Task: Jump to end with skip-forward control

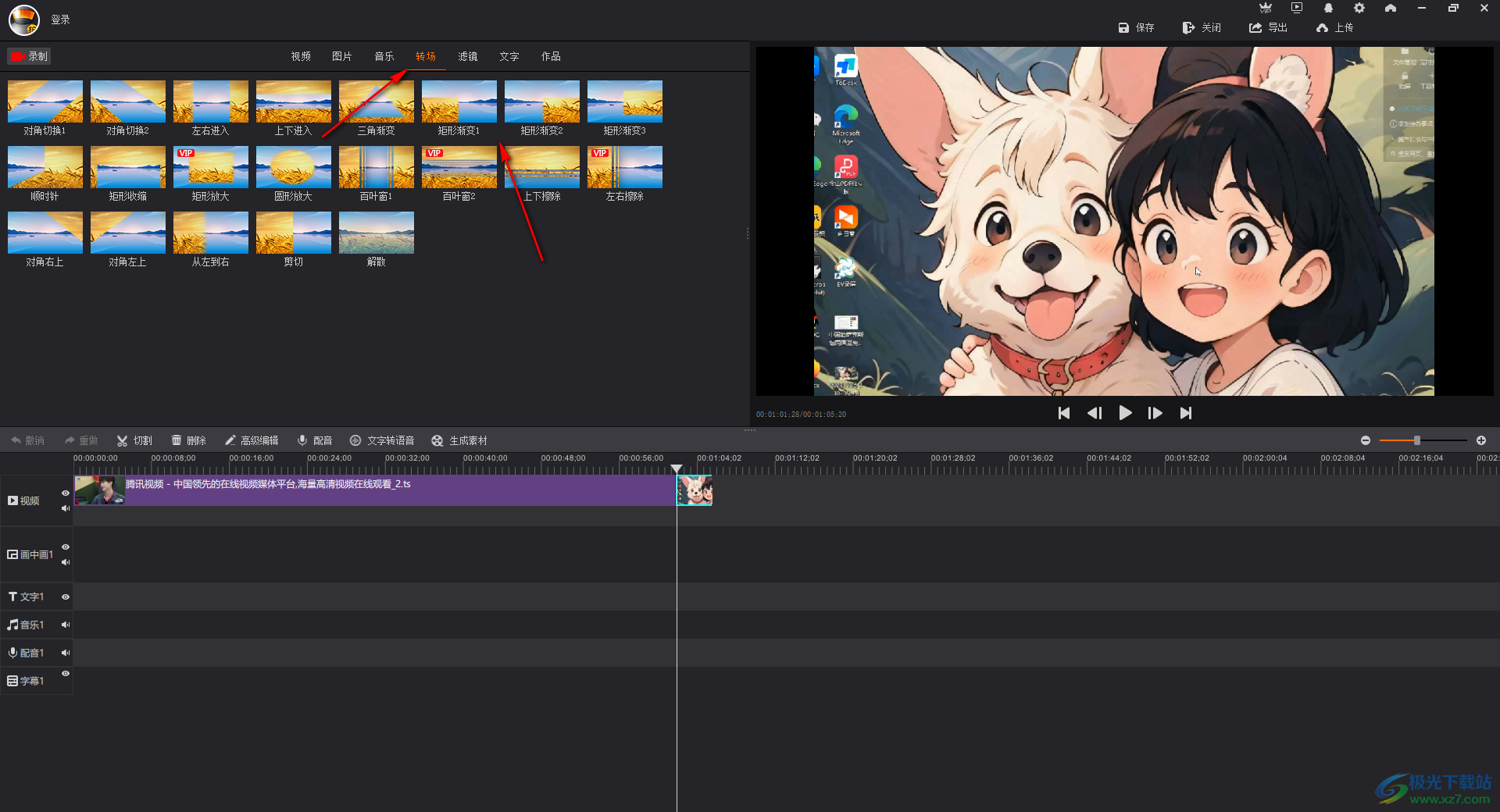Action: pyautogui.click(x=1186, y=413)
